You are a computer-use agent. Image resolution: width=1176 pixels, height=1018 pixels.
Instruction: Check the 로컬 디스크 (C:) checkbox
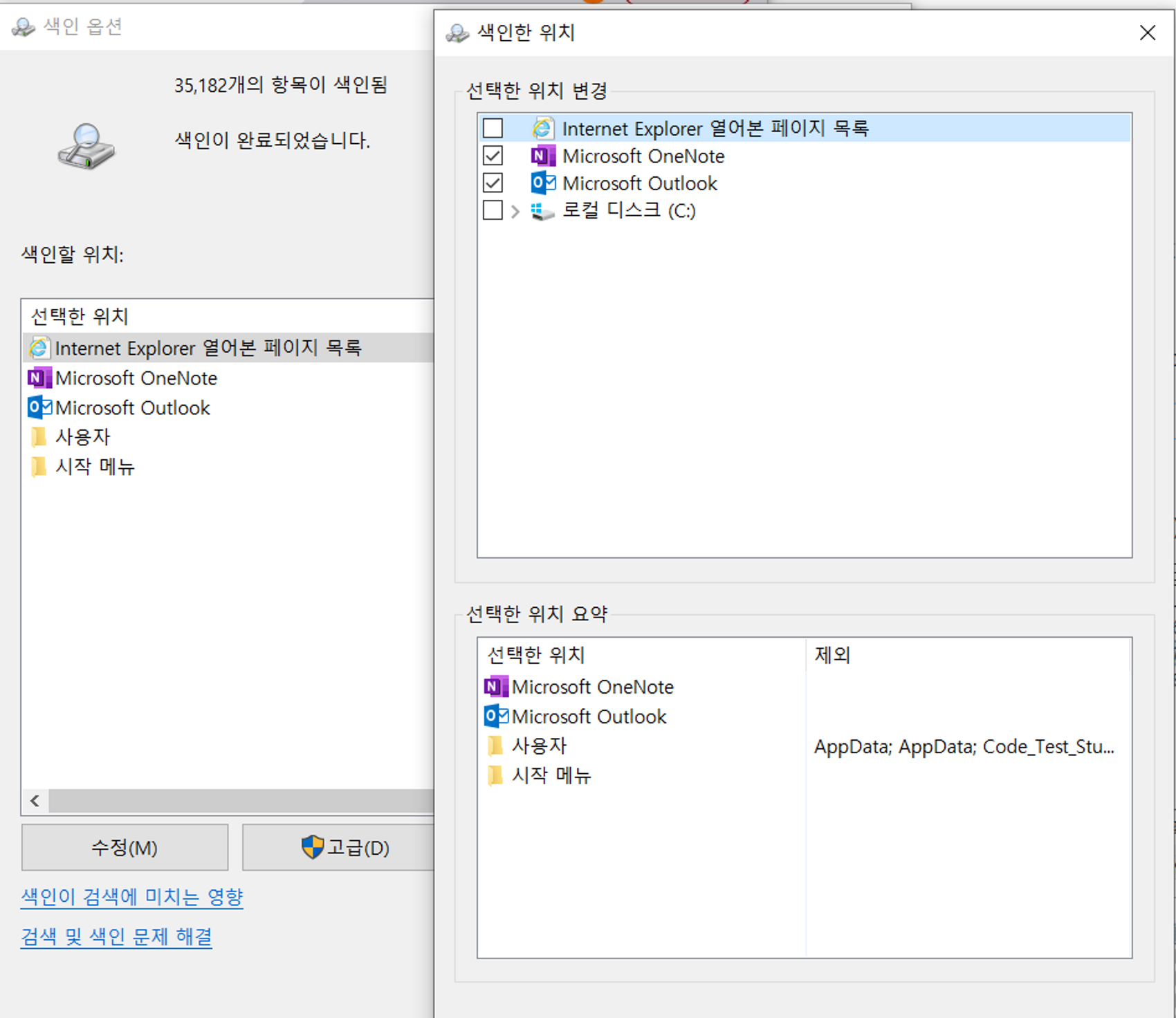493,210
